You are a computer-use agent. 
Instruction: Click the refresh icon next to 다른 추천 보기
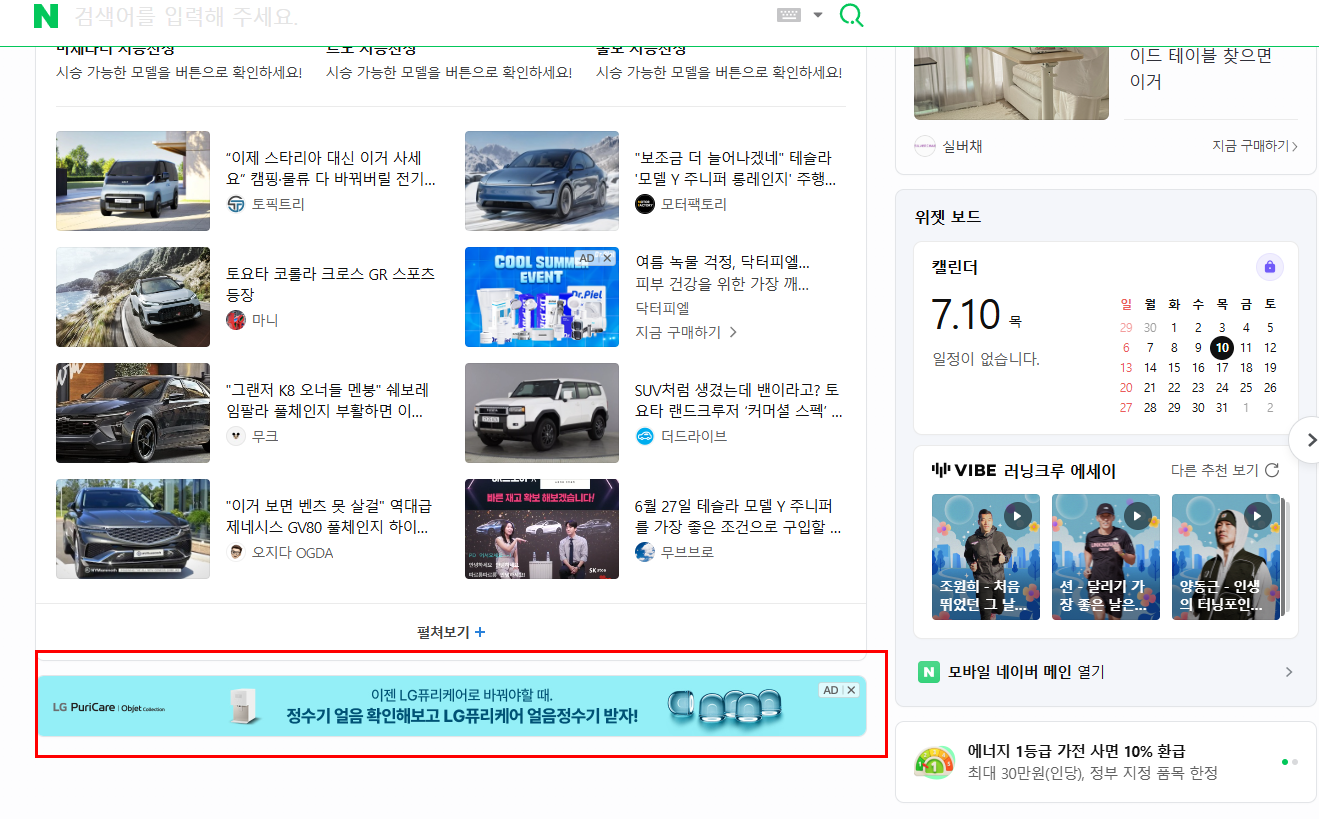click(x=1272, y=470)
